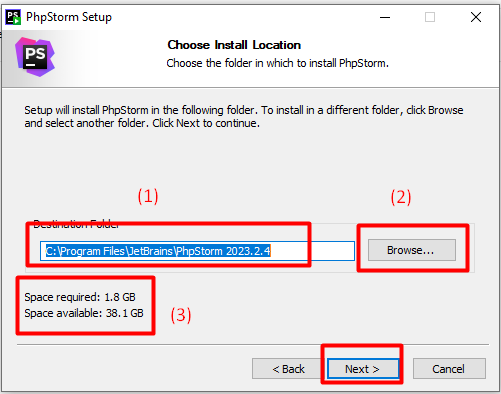Click the Setup will install PhpStorm paragraph
The image size is (501, 394).
pyautogui.click(x=244, y=117)
